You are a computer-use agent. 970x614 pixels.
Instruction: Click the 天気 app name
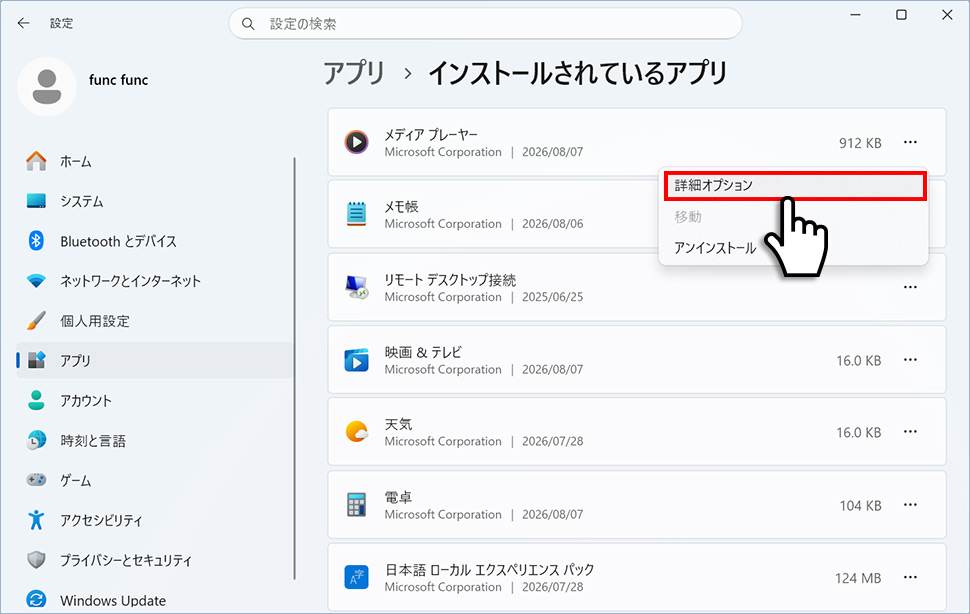[x=398, y=424]
